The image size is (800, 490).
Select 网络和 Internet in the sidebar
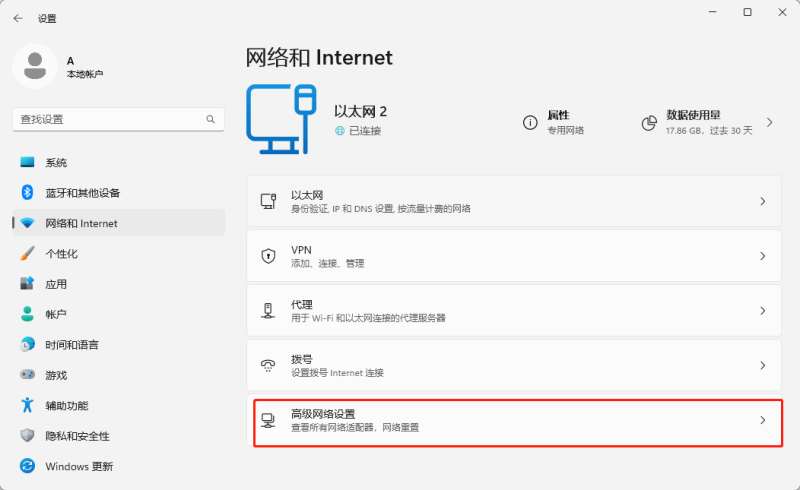pos(118,223)
